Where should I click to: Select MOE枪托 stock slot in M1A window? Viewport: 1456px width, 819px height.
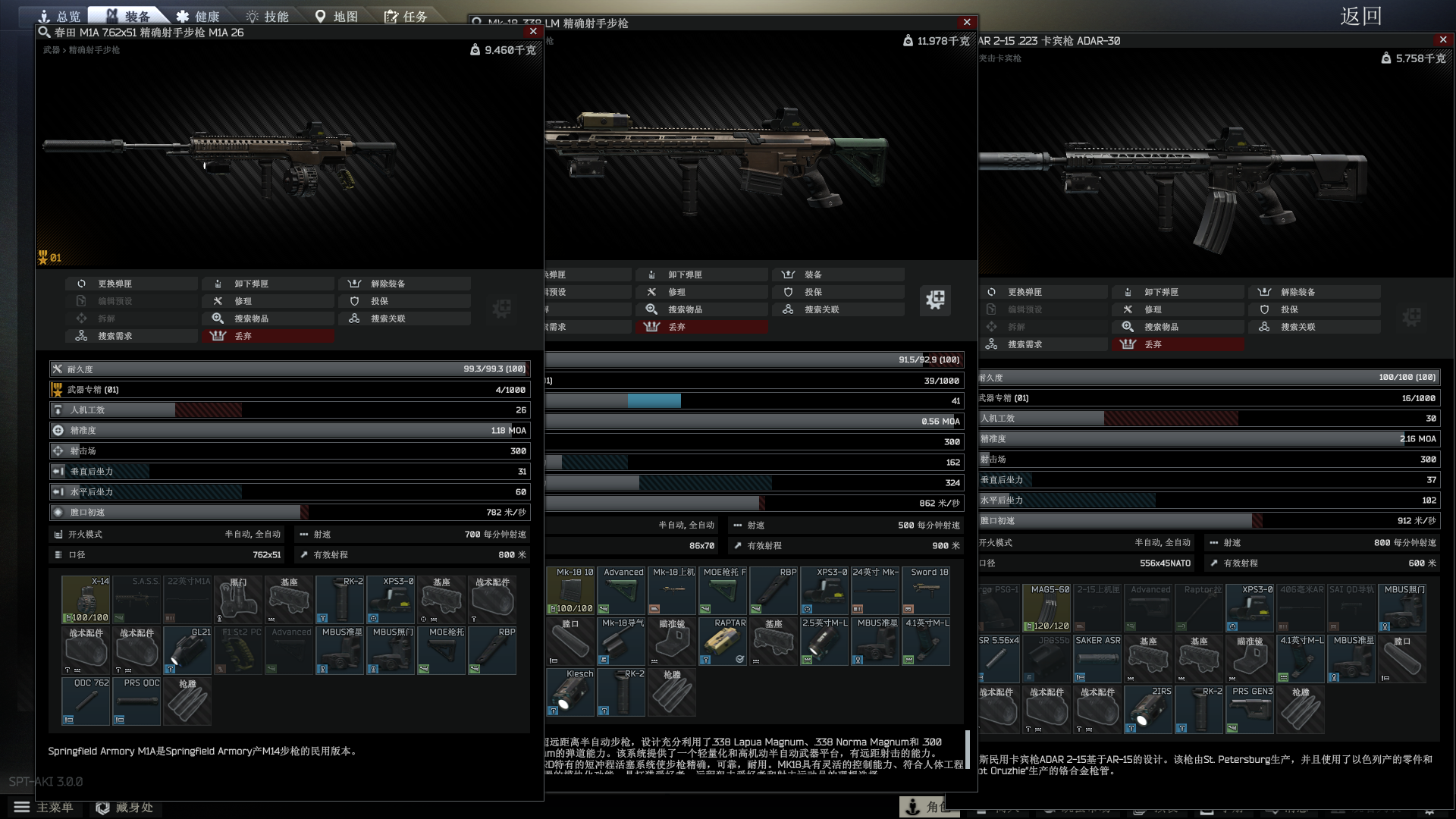pos(441,651)
